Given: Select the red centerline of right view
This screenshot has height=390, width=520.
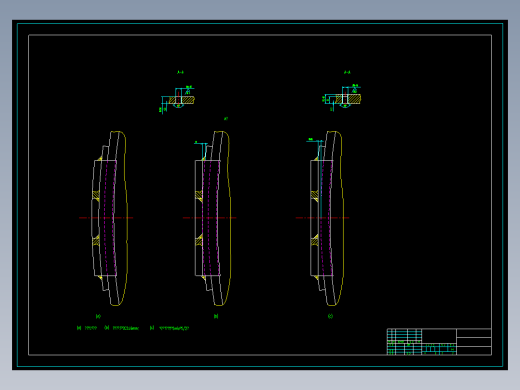Looking at the screenshot, I should pos(322,218).
